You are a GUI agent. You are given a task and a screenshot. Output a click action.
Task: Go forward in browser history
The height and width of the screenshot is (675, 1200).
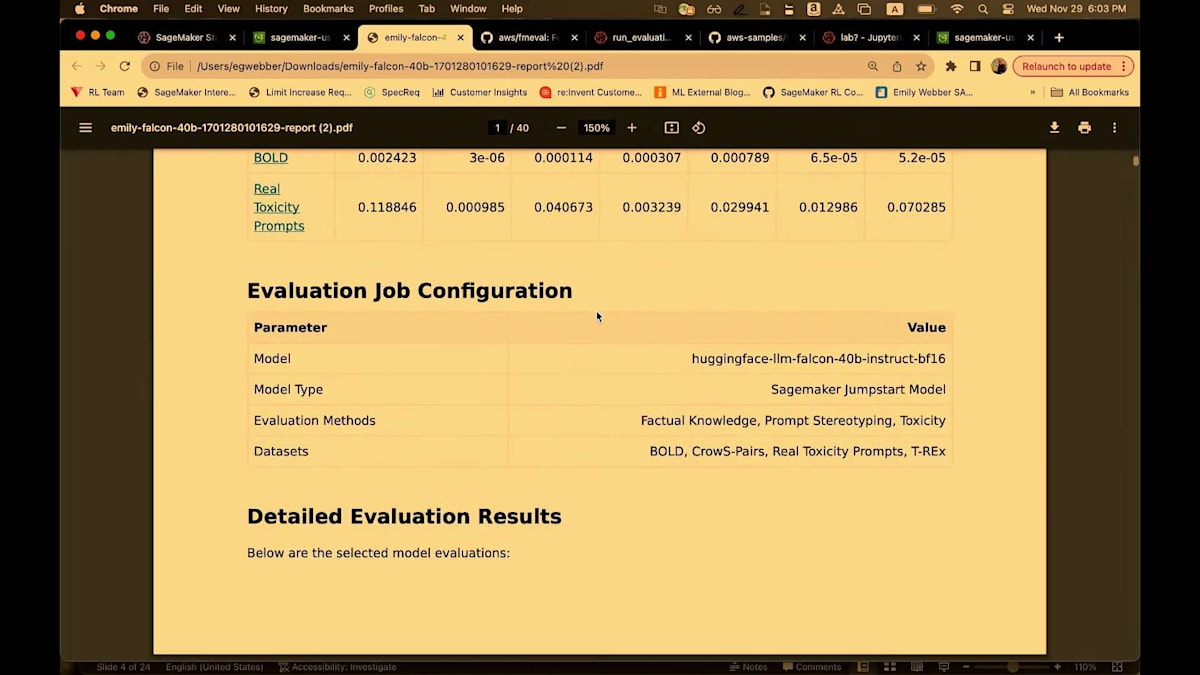point(101,66)
